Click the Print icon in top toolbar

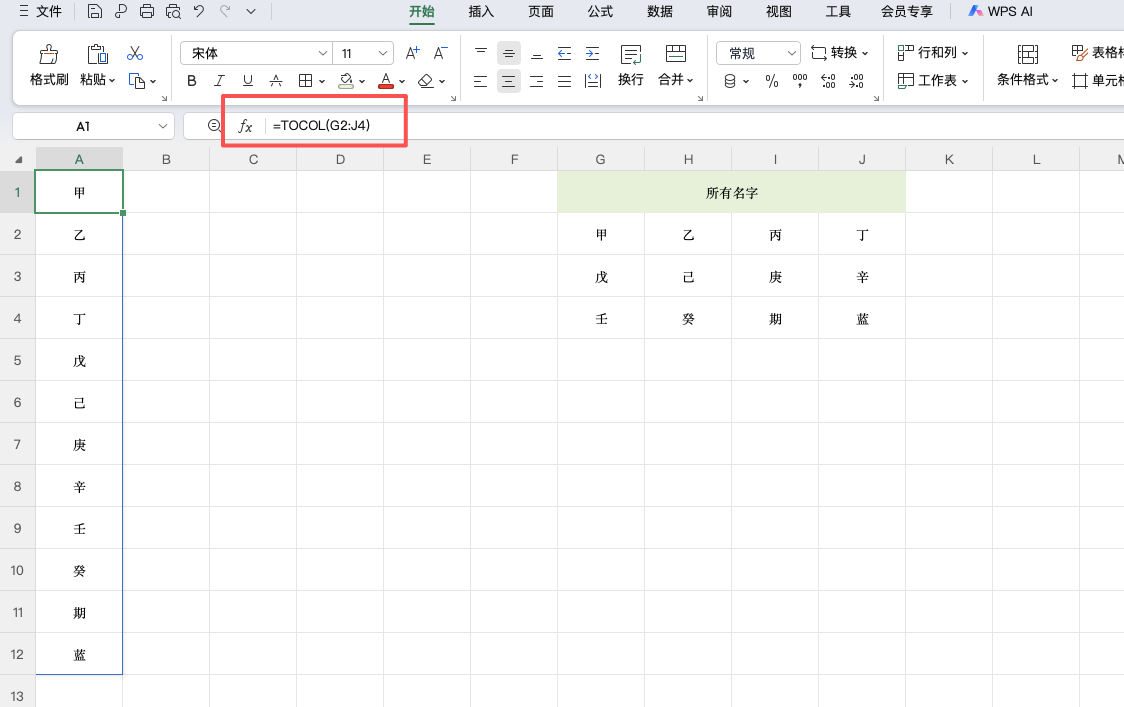[147, 12]
